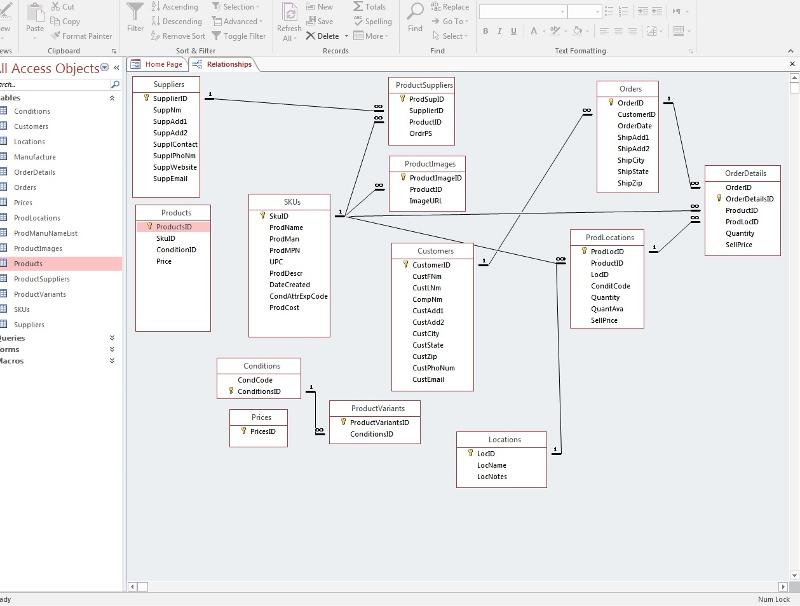Click the Find magnifier icon

(415, 12)
